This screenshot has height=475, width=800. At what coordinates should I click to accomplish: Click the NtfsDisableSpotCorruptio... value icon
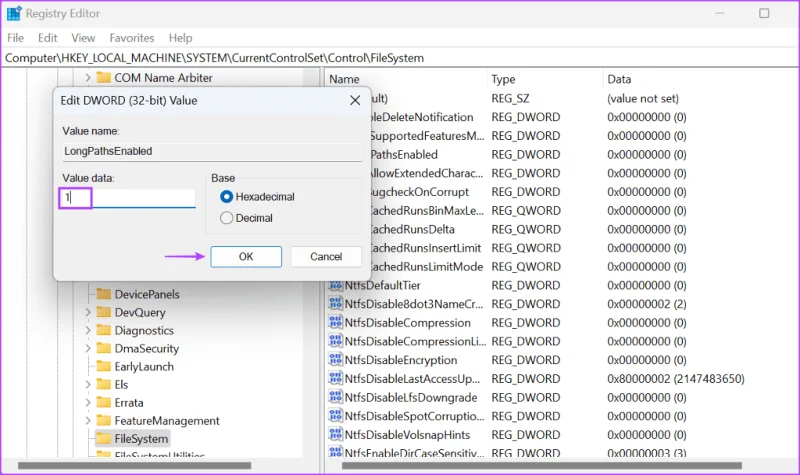[335, 416]
